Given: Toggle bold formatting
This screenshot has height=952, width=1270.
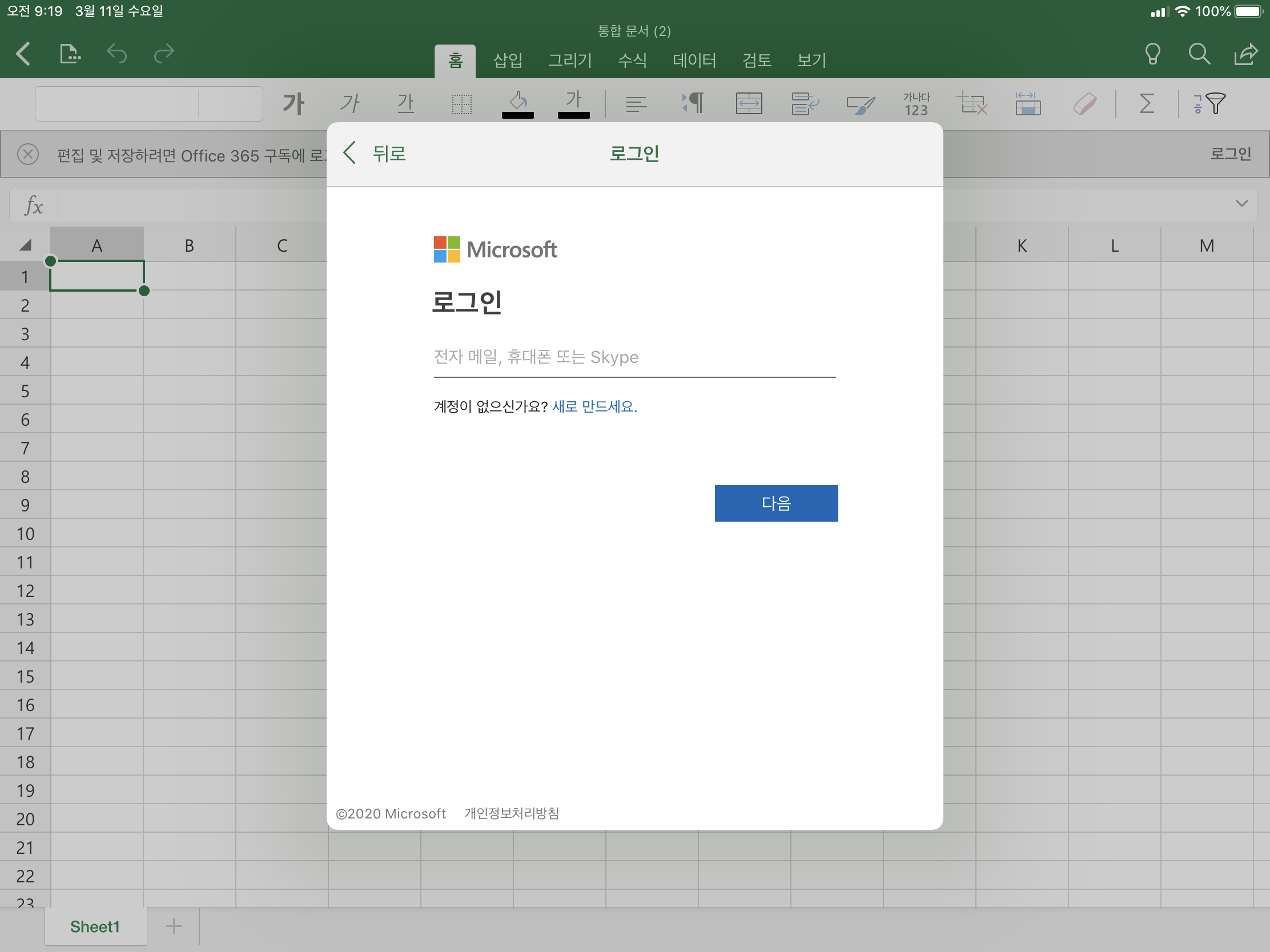Looking at the screenshot, I should click(x=294, y=104).
